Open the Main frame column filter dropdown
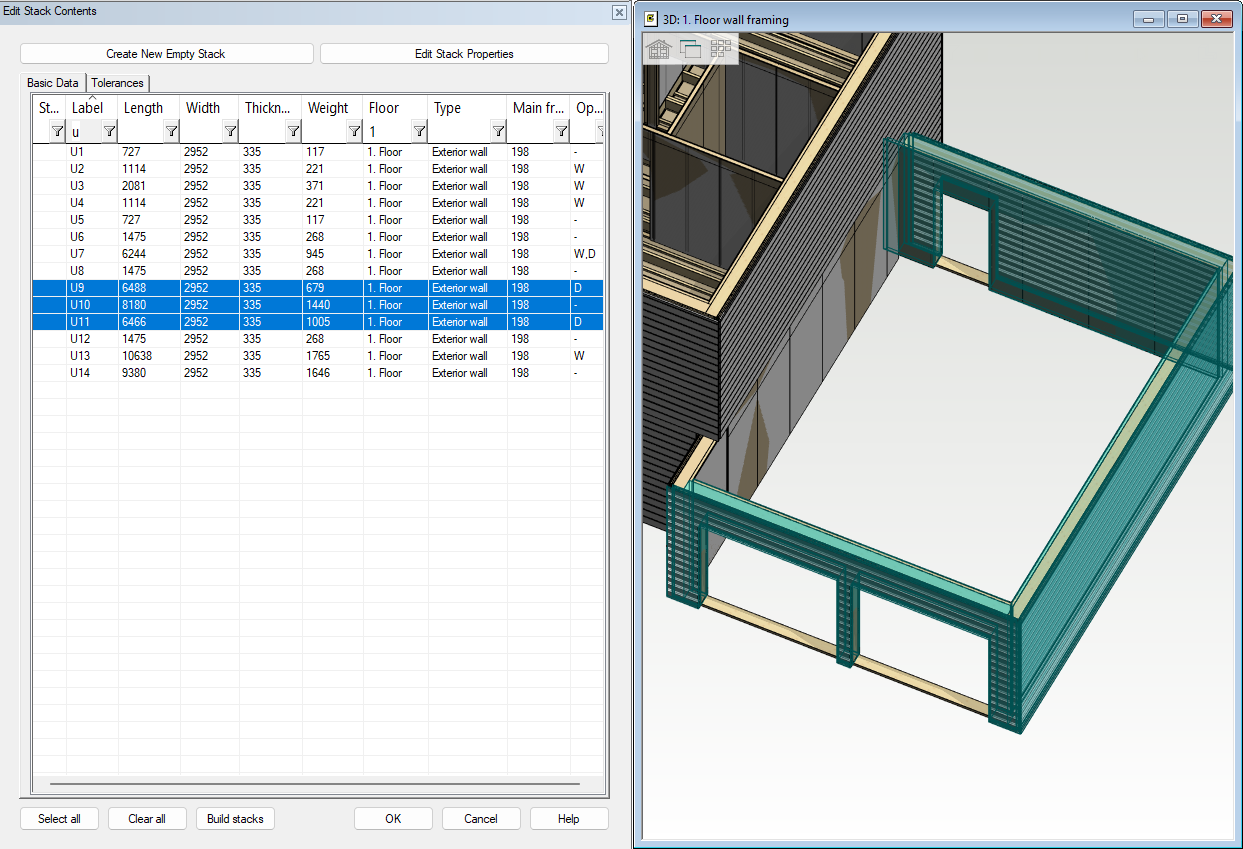Image resolution: width=1243 pixels, height=849 pixels. coord(561,131)
